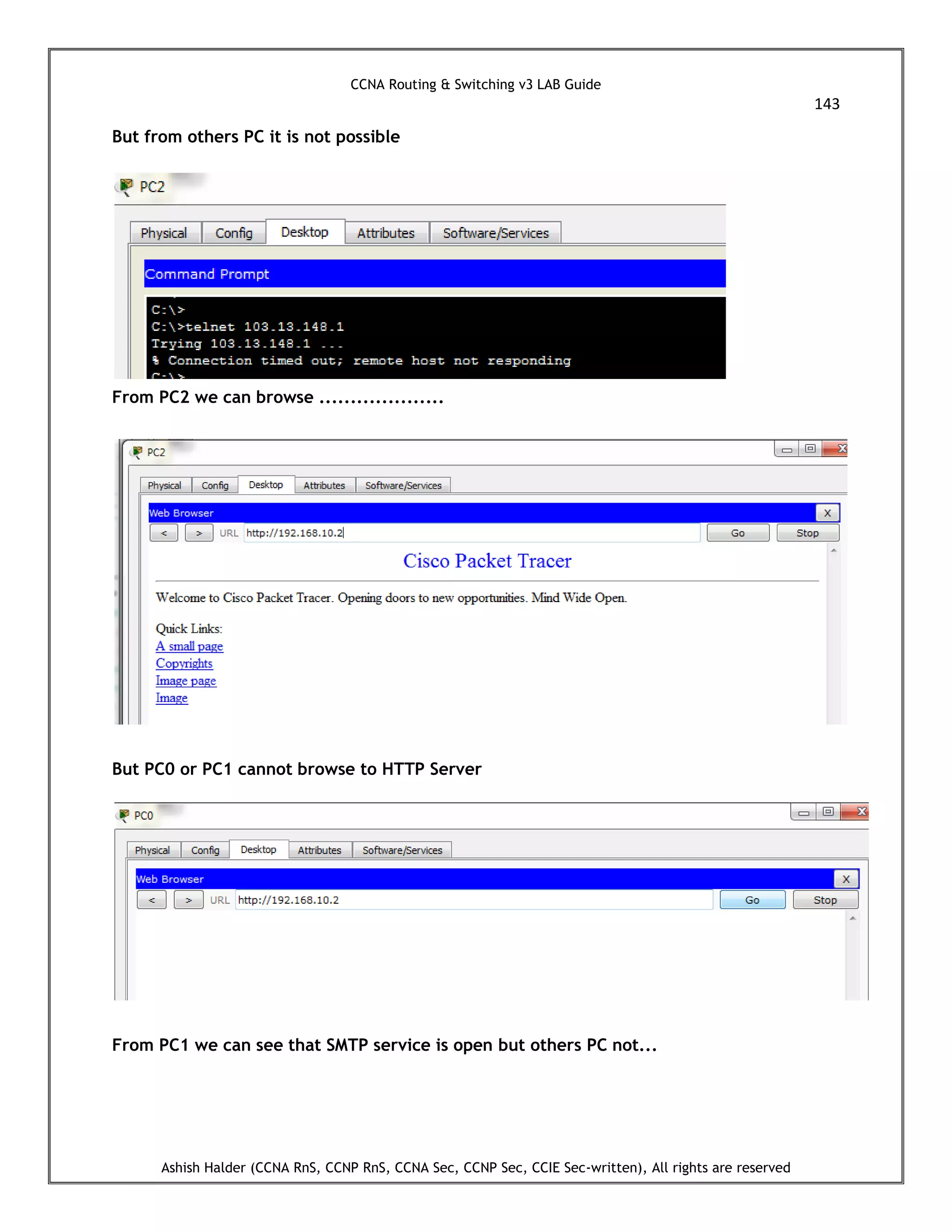Click the PC2 icon in the web browser window title
Screen dimensions: 952x1232
click(x=137, y=452)
